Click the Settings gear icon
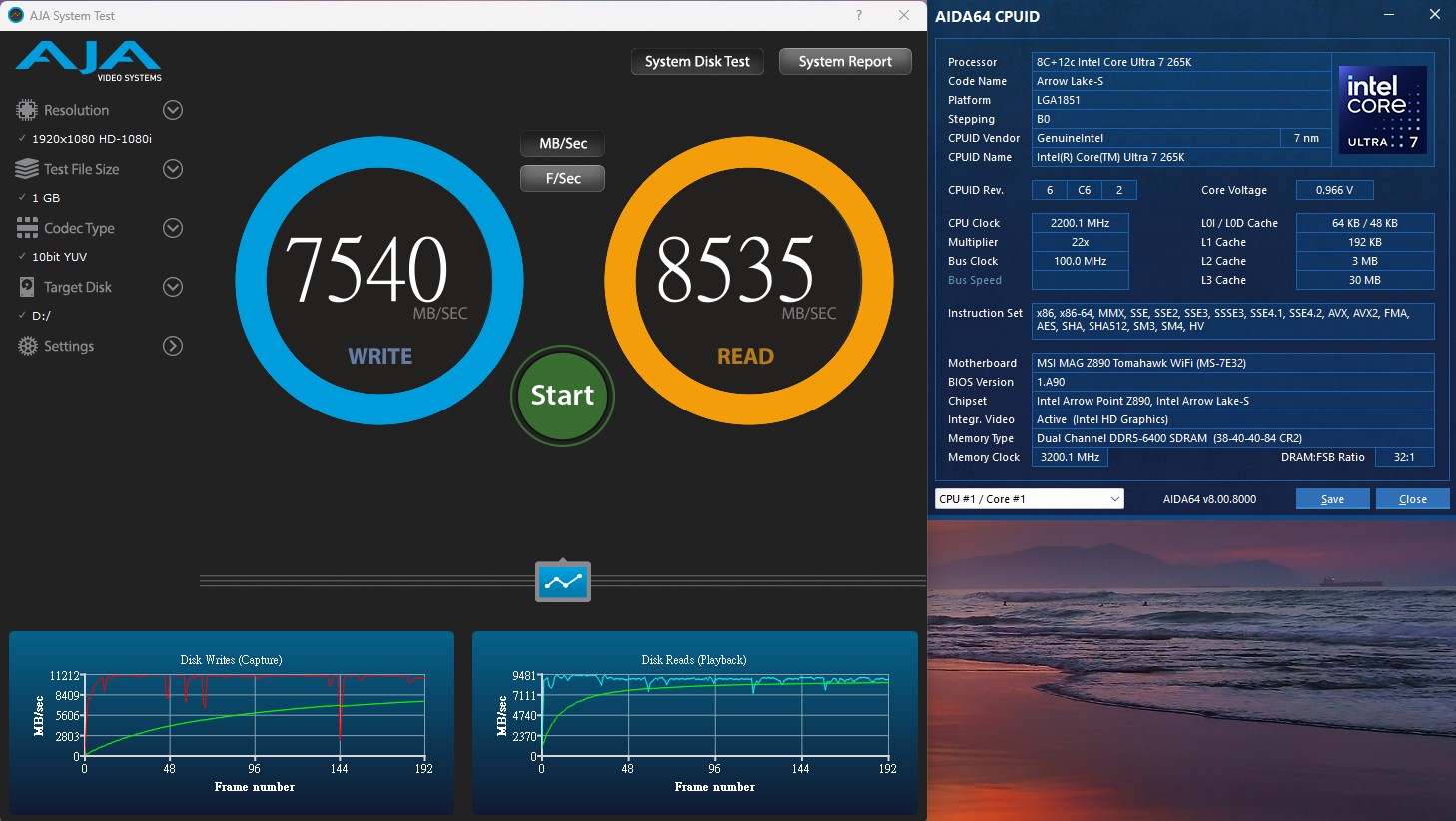 coord(27,346)
